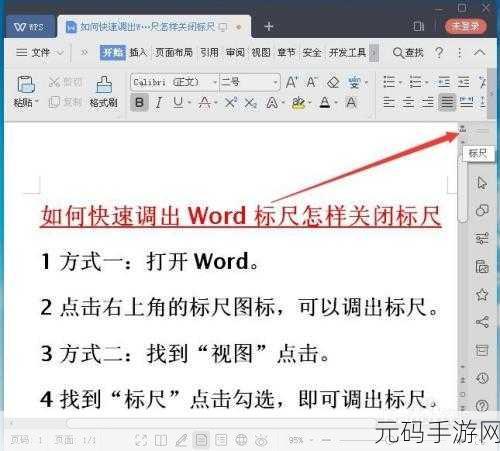Open the Paste options arrow
500x451 pixels.
(37, 101)
